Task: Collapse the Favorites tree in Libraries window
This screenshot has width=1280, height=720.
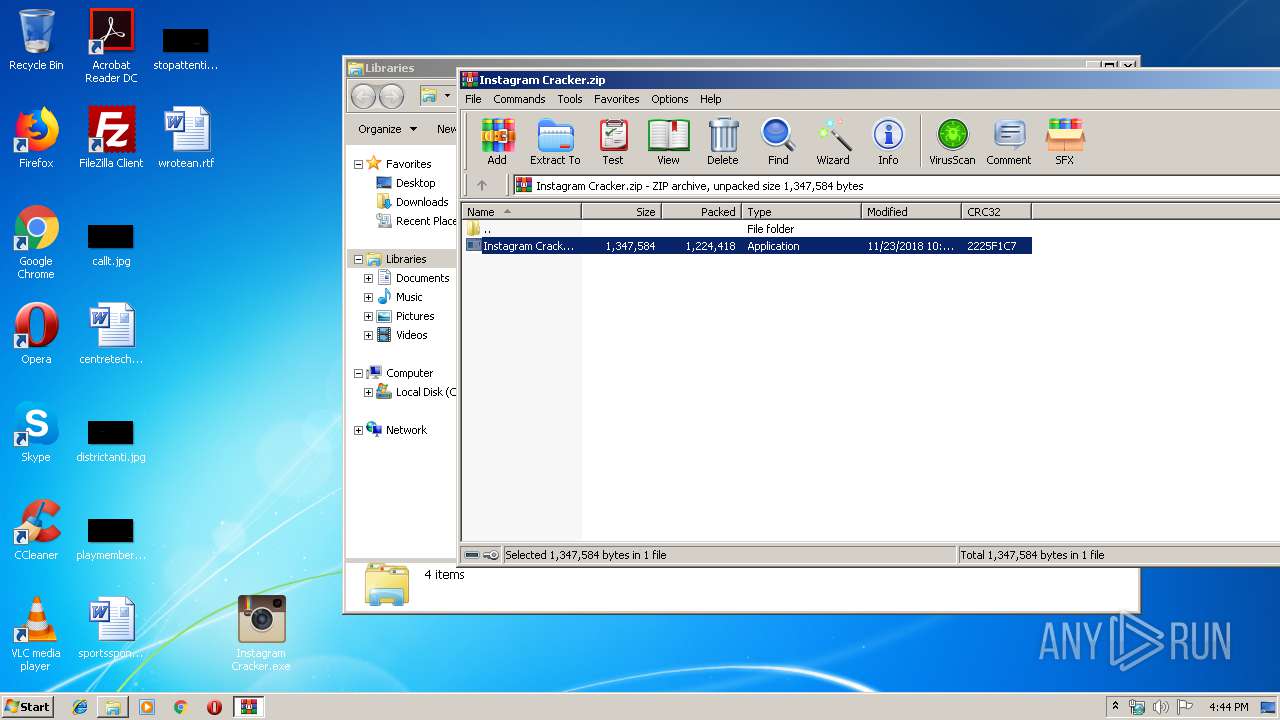Action: tap(358, 164)
